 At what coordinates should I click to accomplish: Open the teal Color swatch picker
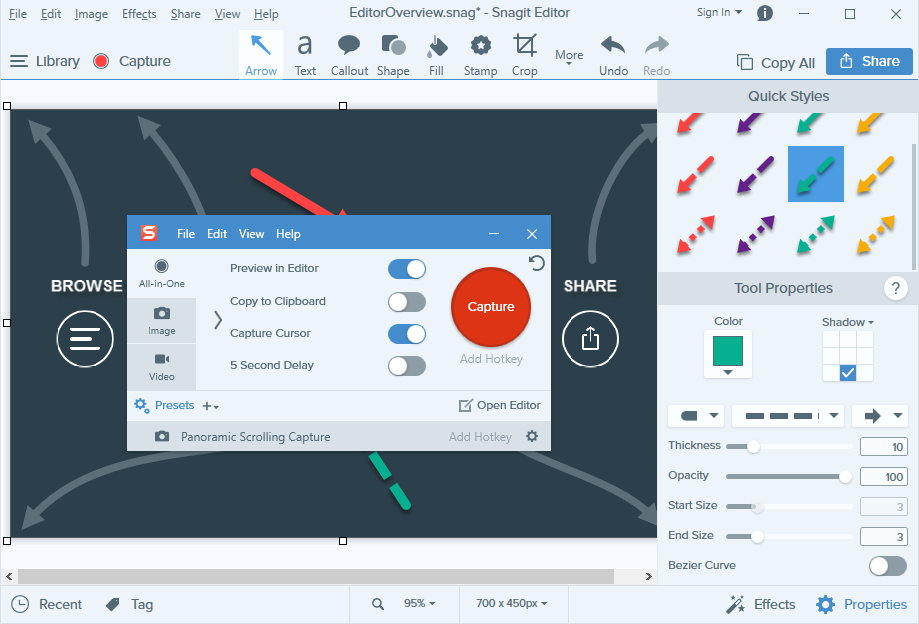(x=728, y=354)
